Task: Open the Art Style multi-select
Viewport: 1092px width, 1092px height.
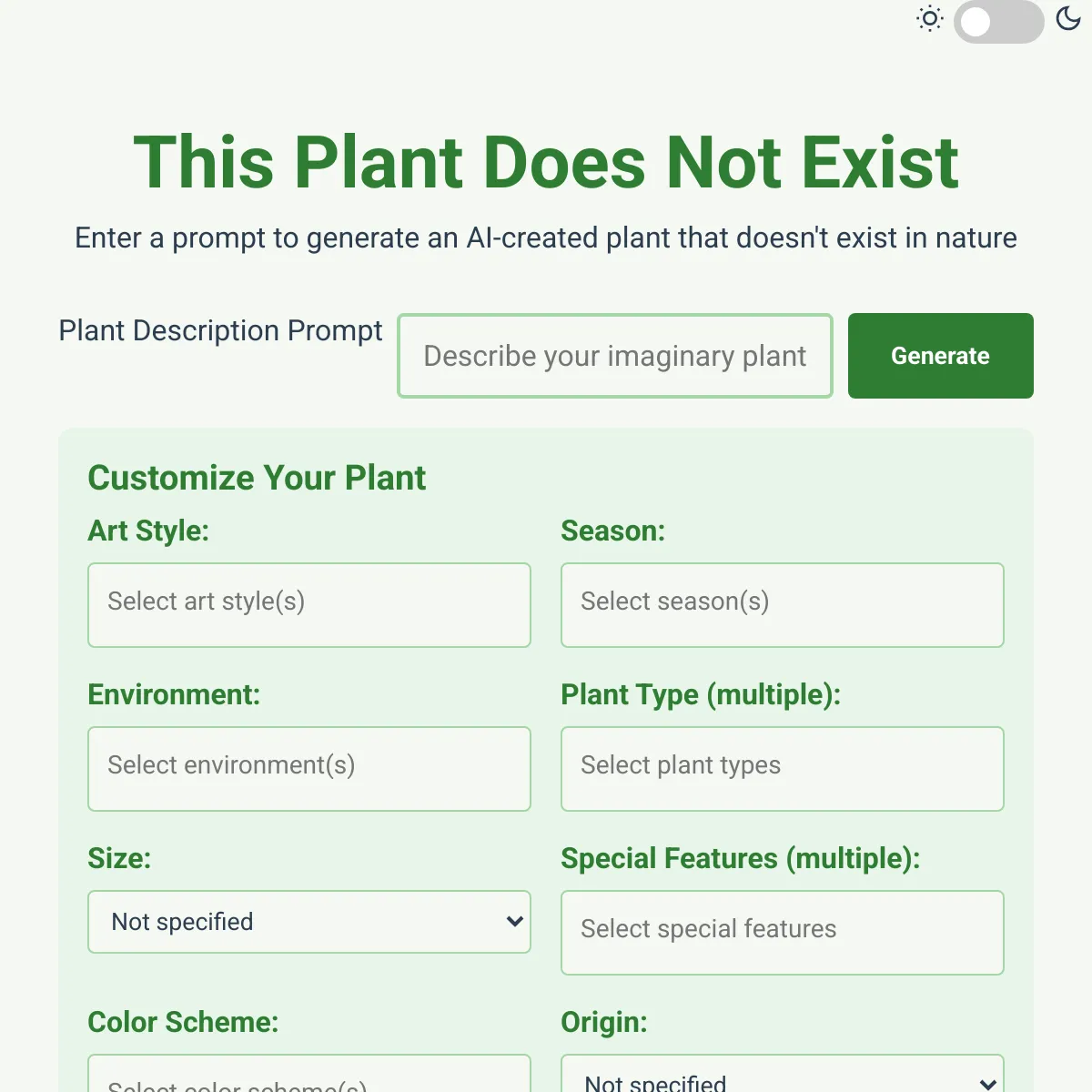Action: tap(309, 605)
